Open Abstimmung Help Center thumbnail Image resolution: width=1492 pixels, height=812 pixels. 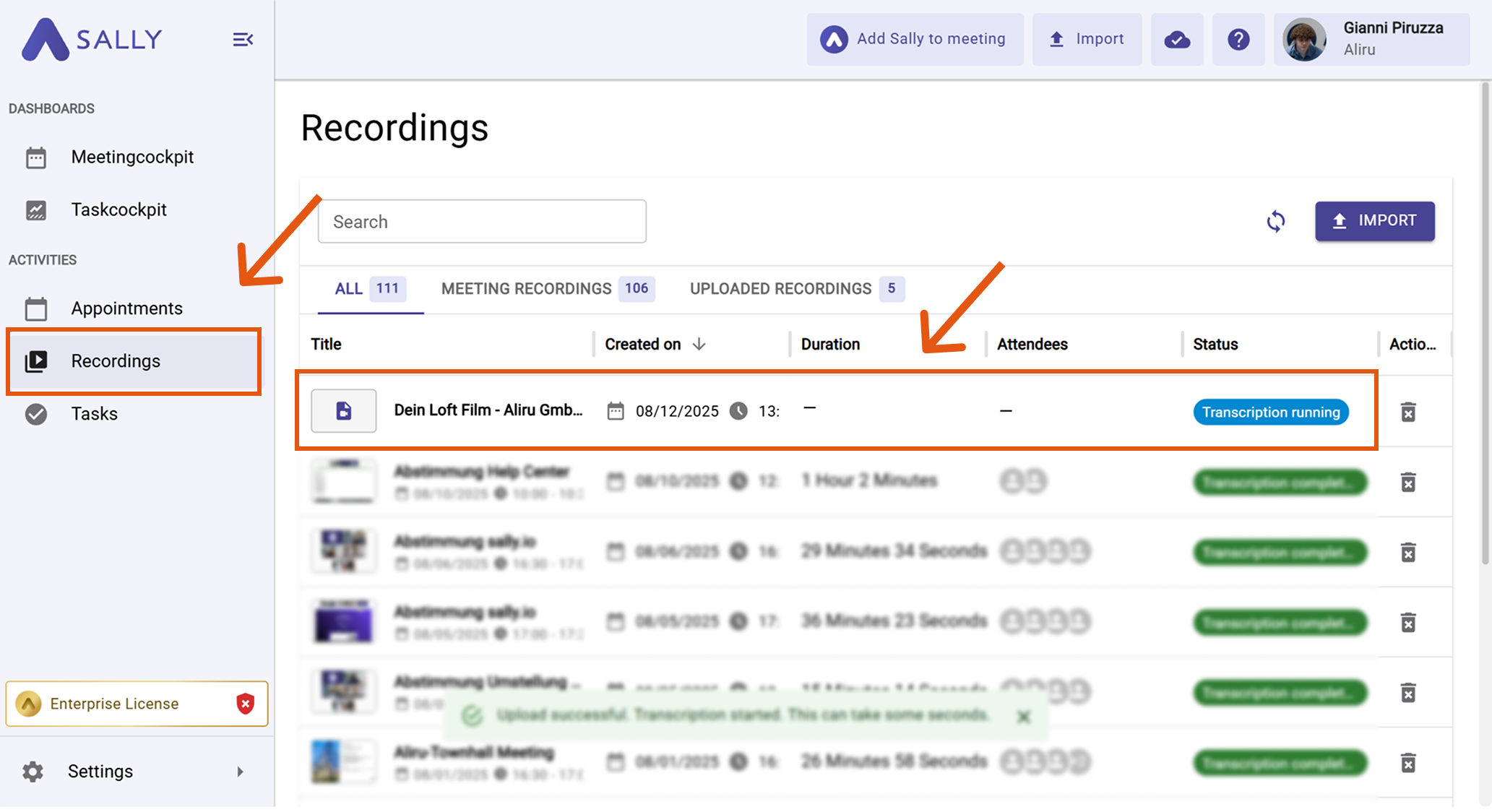[343, 481]
